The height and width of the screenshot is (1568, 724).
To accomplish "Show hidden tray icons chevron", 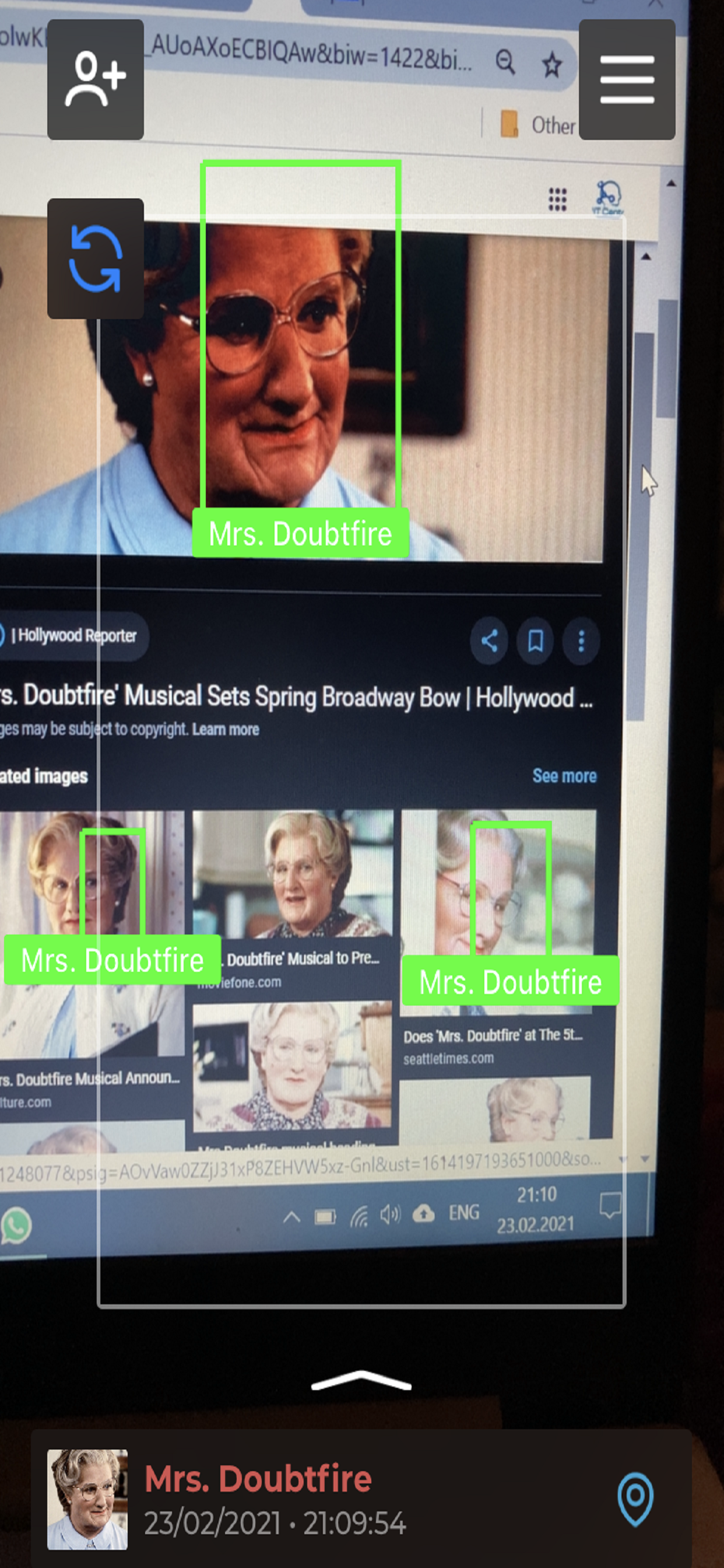I will pyautogui.click(x=291, y=1217).
